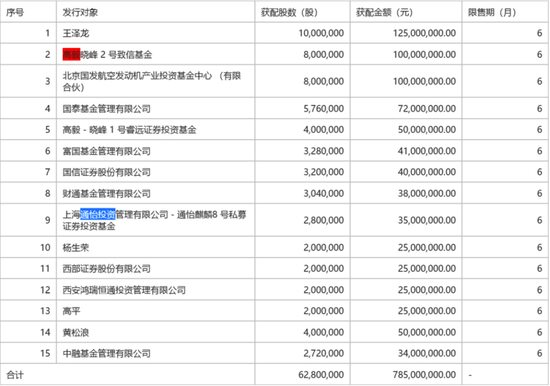Image resolution: width=550 pixels, height=386 pixels.
Task: Click the amount 72,000,000.00
Action: point(427,109)
